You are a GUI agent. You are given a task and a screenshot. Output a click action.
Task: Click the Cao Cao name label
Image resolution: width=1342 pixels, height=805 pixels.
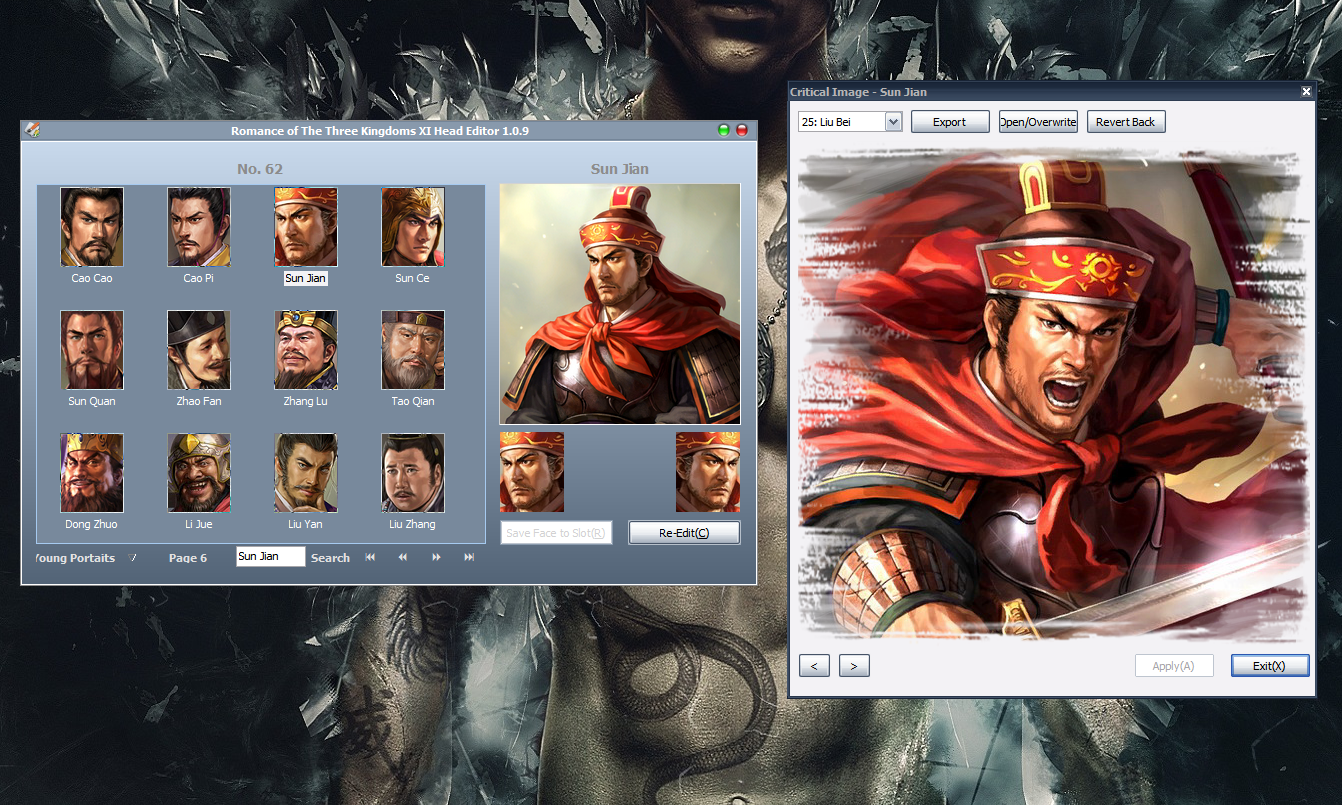92,278
